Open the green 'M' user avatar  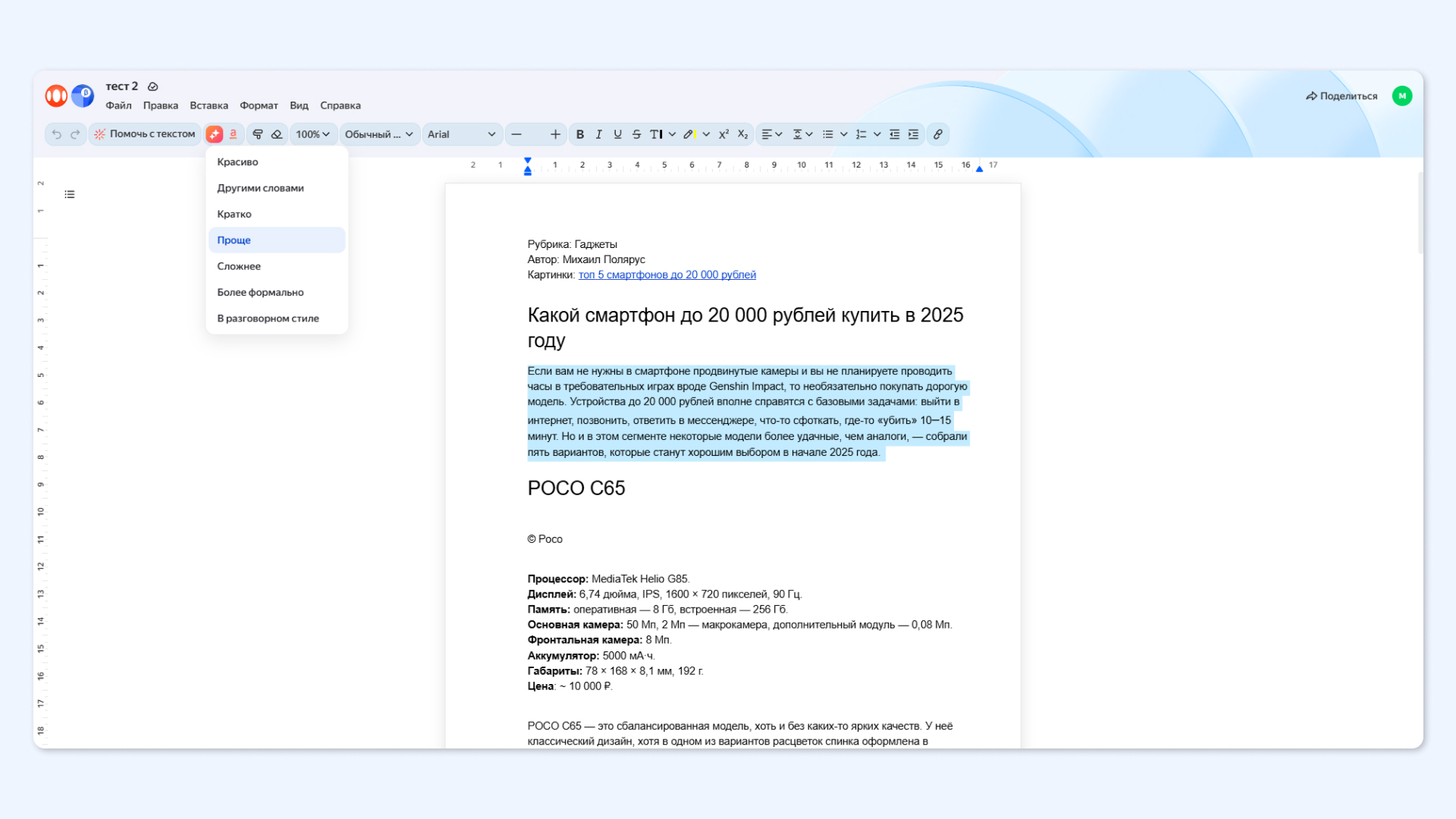1402,96
